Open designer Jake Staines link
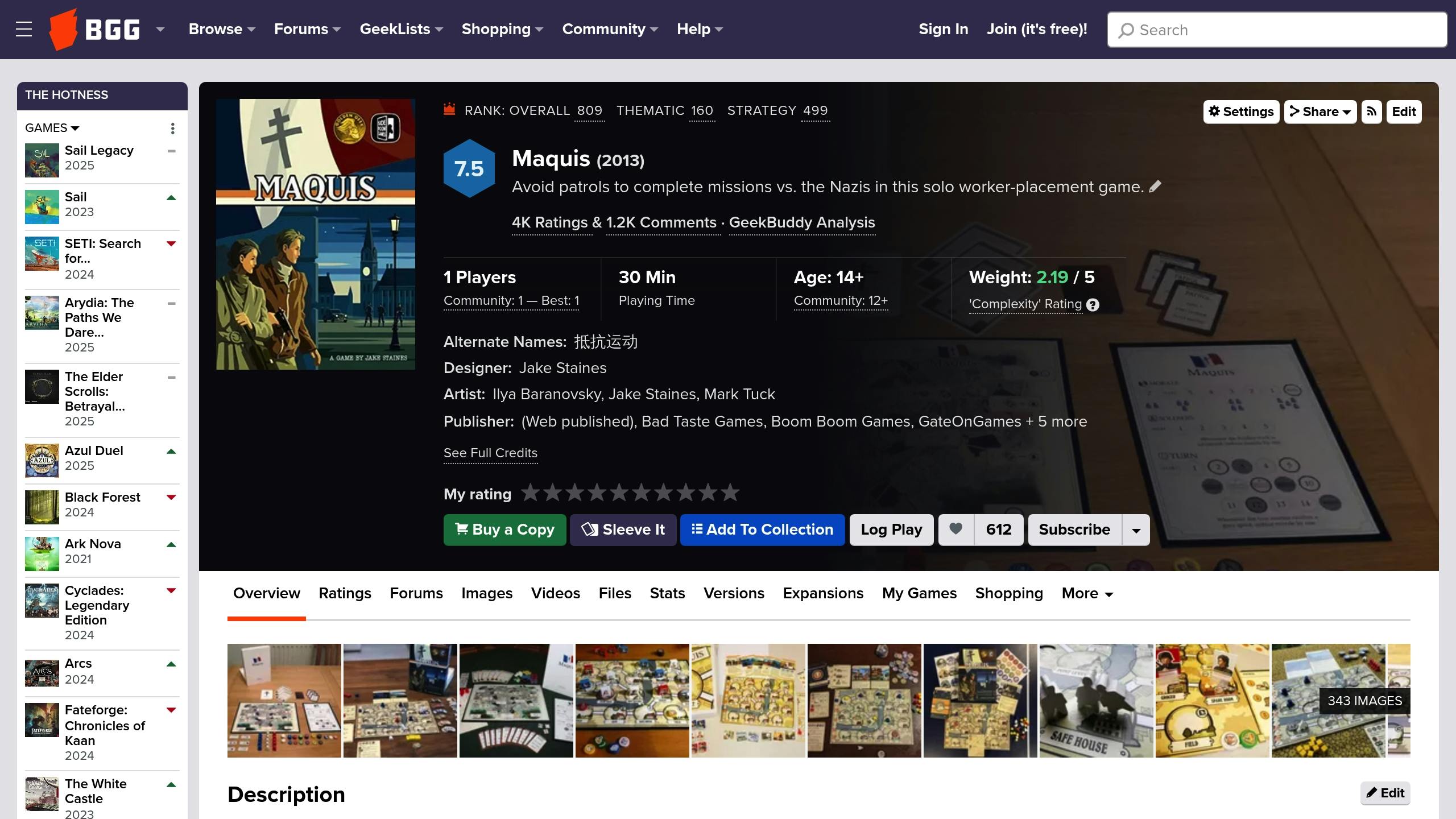Image resolution: width=1456 pixels, height=819 pixels. (x=562, y=368)
